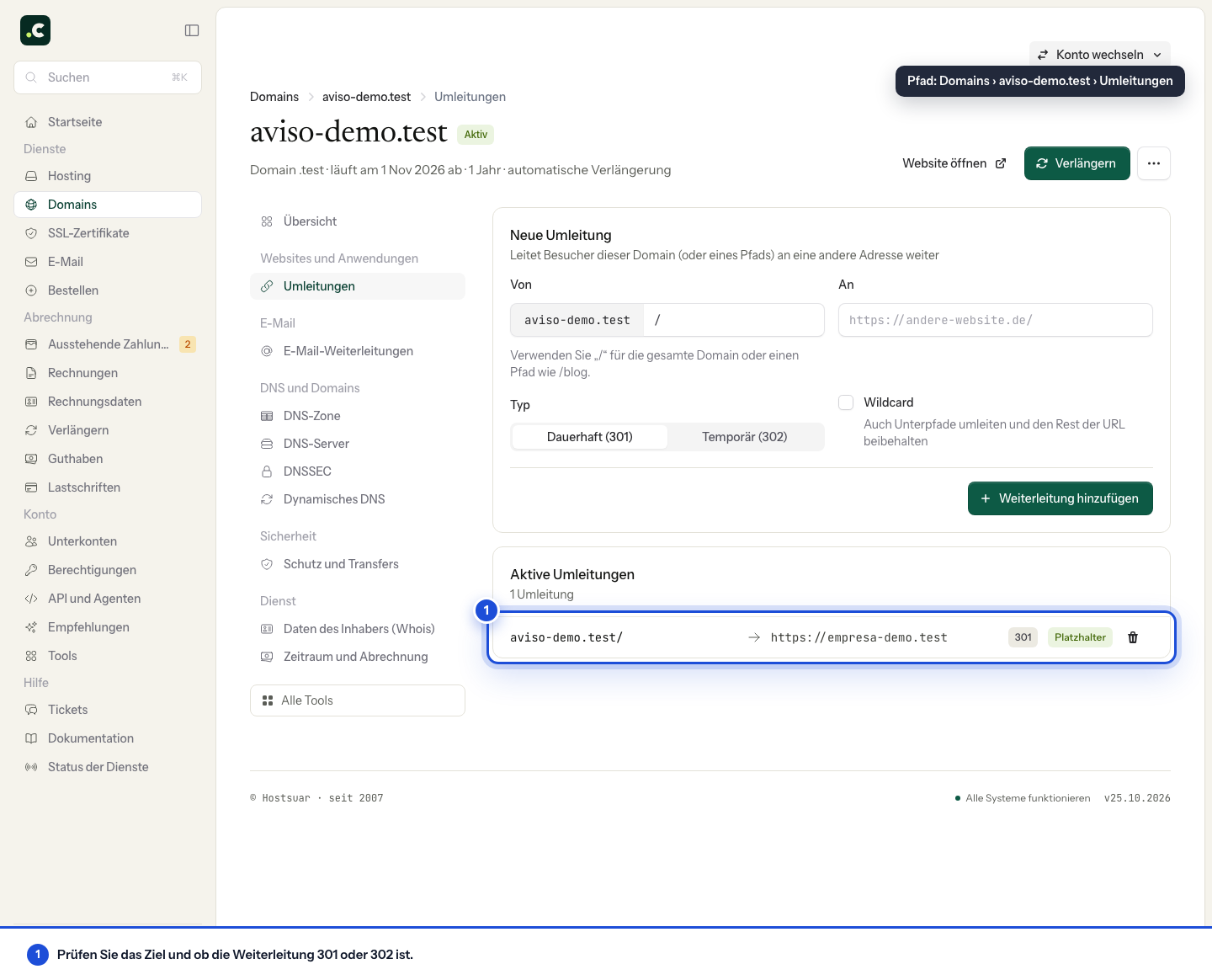
Task: Click the Verlängern button in header
Action: click(x=1077, y=163)
